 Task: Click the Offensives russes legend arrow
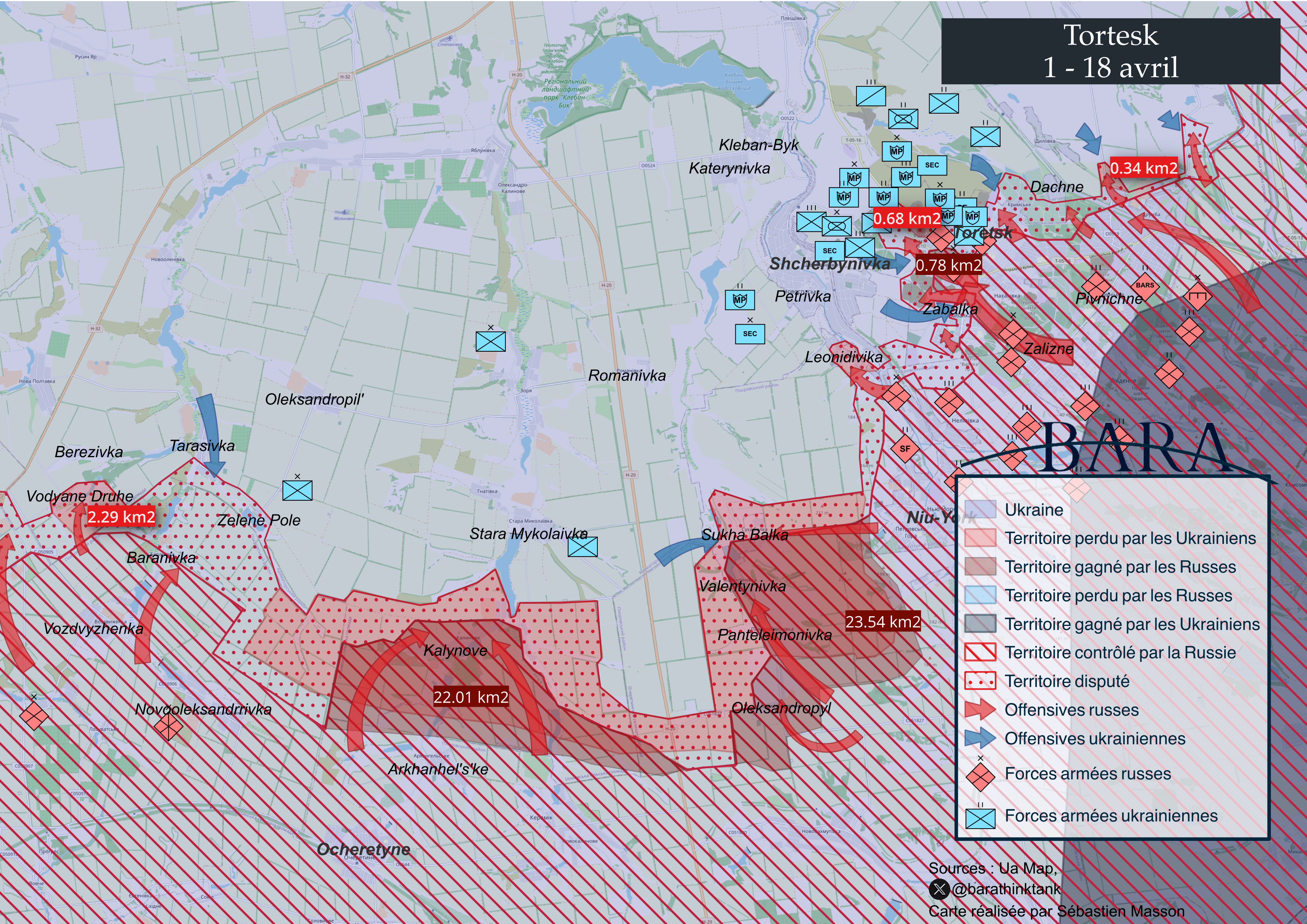tap(980, 709)
